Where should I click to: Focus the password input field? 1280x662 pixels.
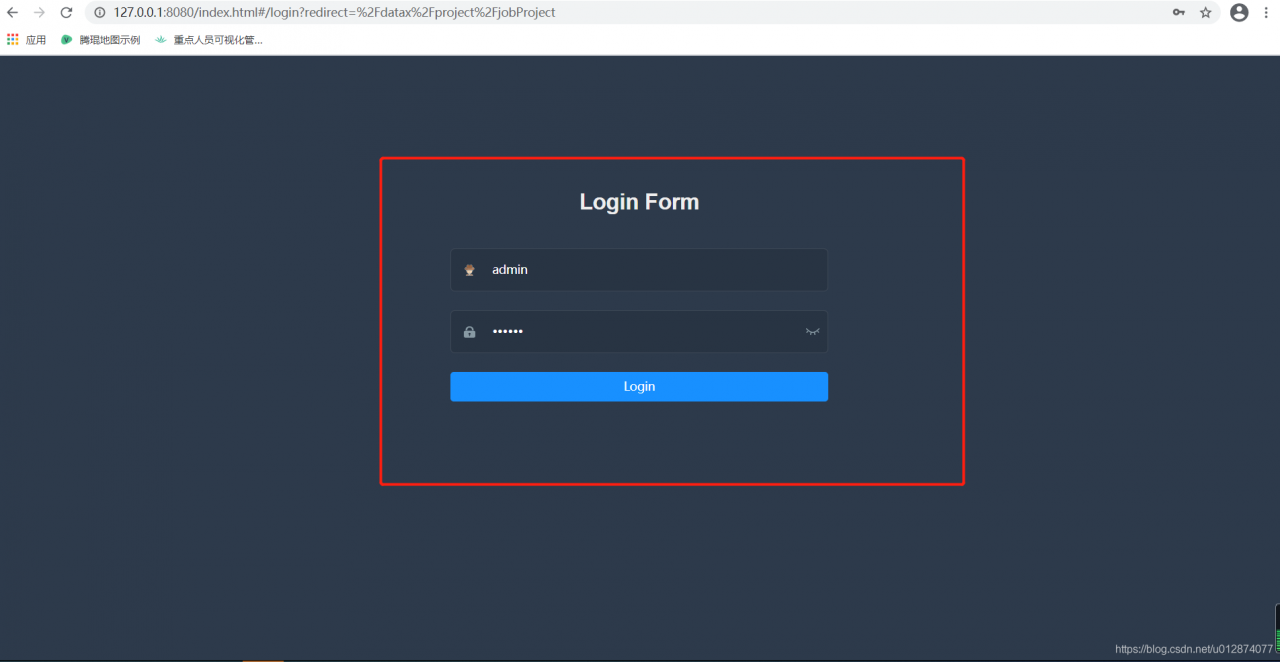(x=639, y=332)
